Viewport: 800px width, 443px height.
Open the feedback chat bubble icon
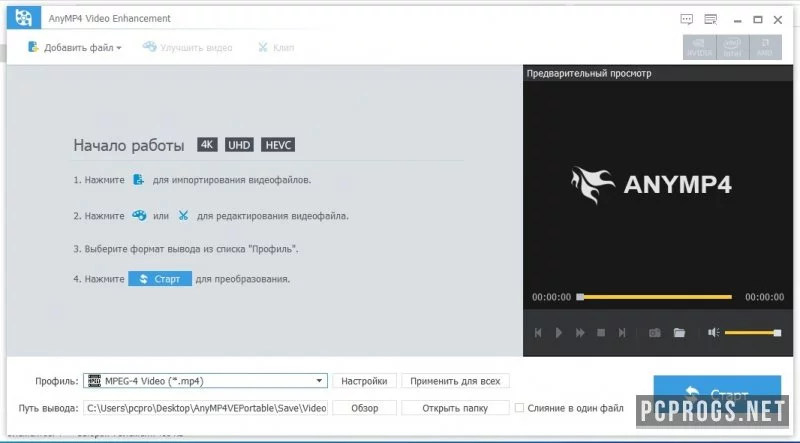click(687, 19)
